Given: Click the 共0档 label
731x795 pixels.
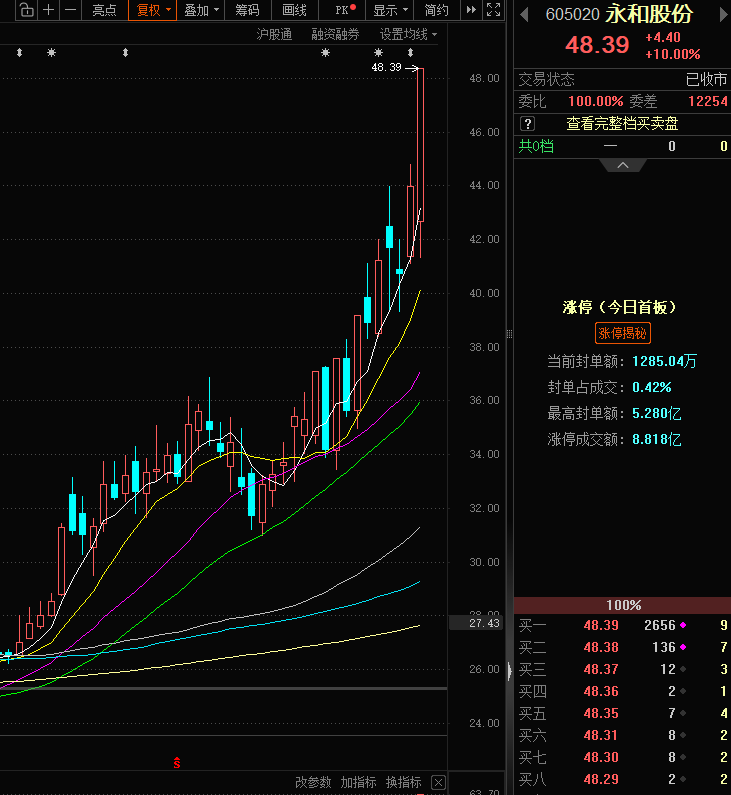Looking at the screenshot, I should [536, 147].
